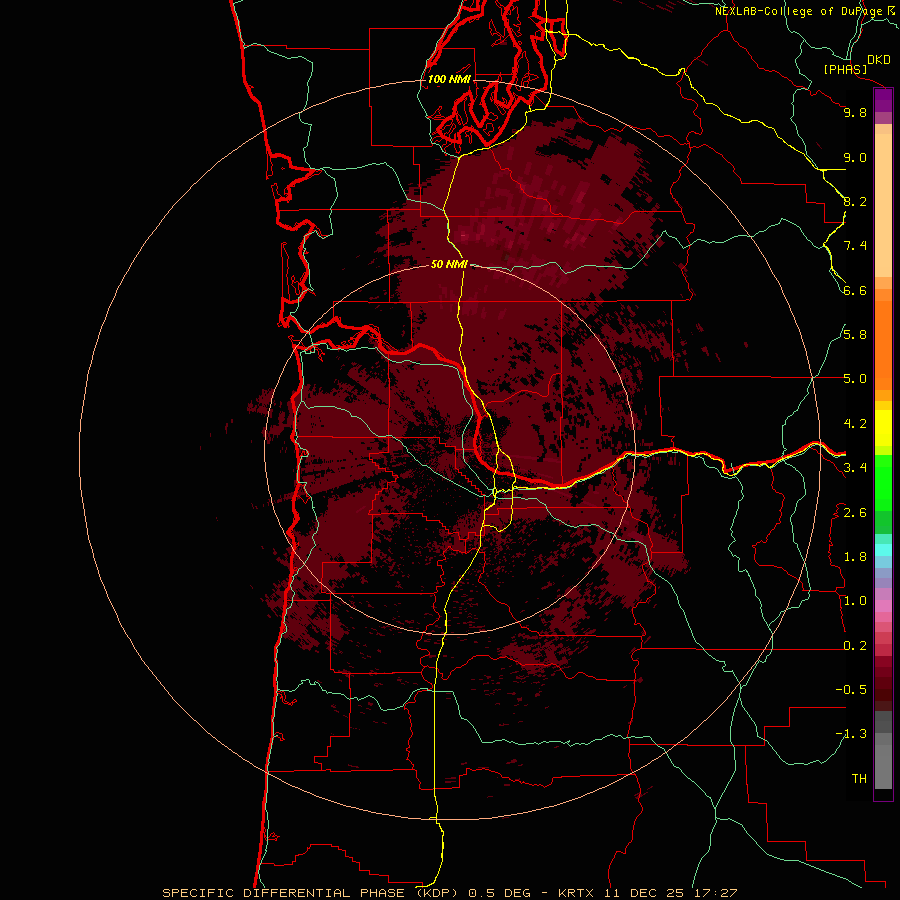Click the 0.2 value on the color scale
Image resolution: width=900 pixels, height=900 pixels.
coord(855,646)
